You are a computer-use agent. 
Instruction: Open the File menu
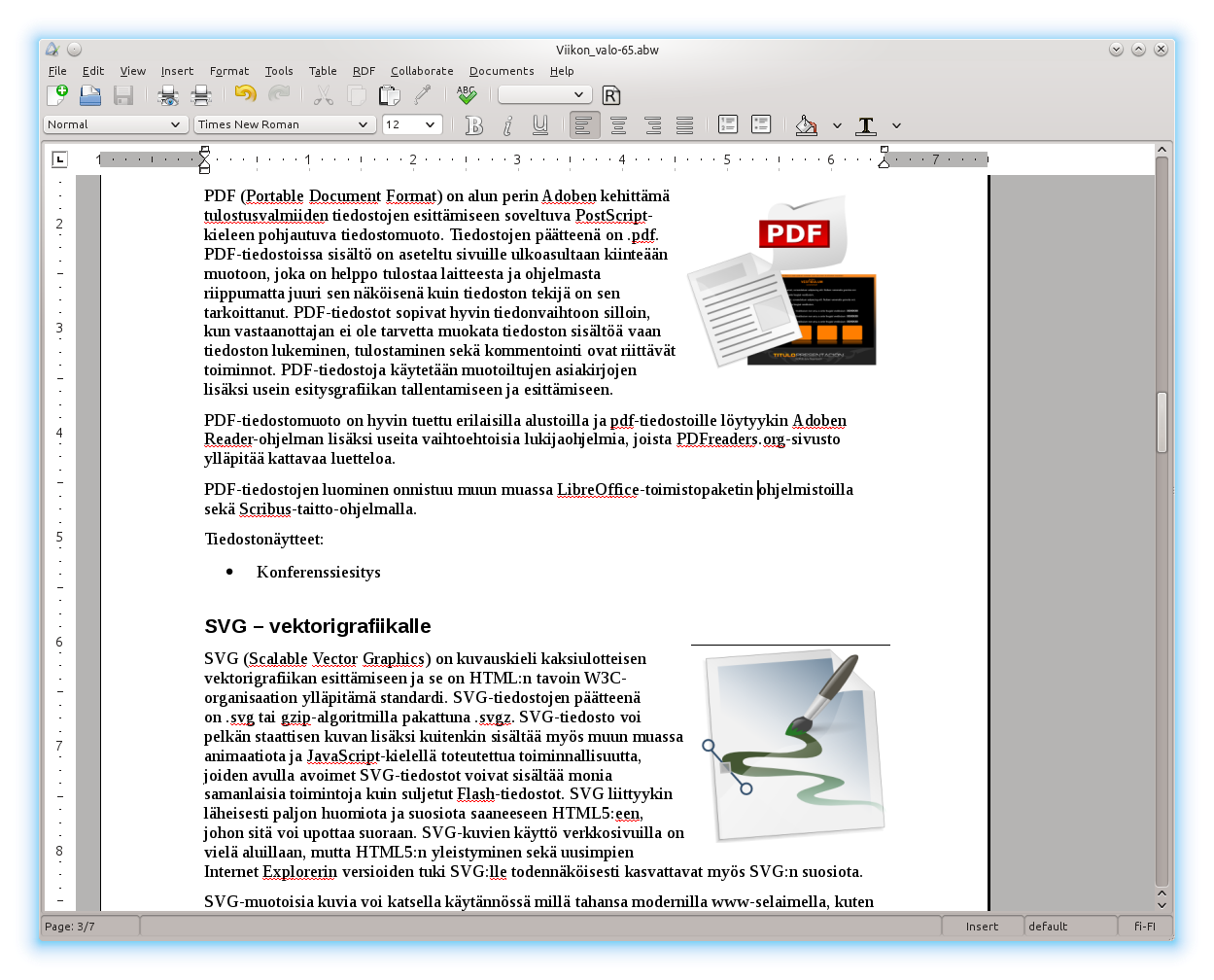pos(57,71)
